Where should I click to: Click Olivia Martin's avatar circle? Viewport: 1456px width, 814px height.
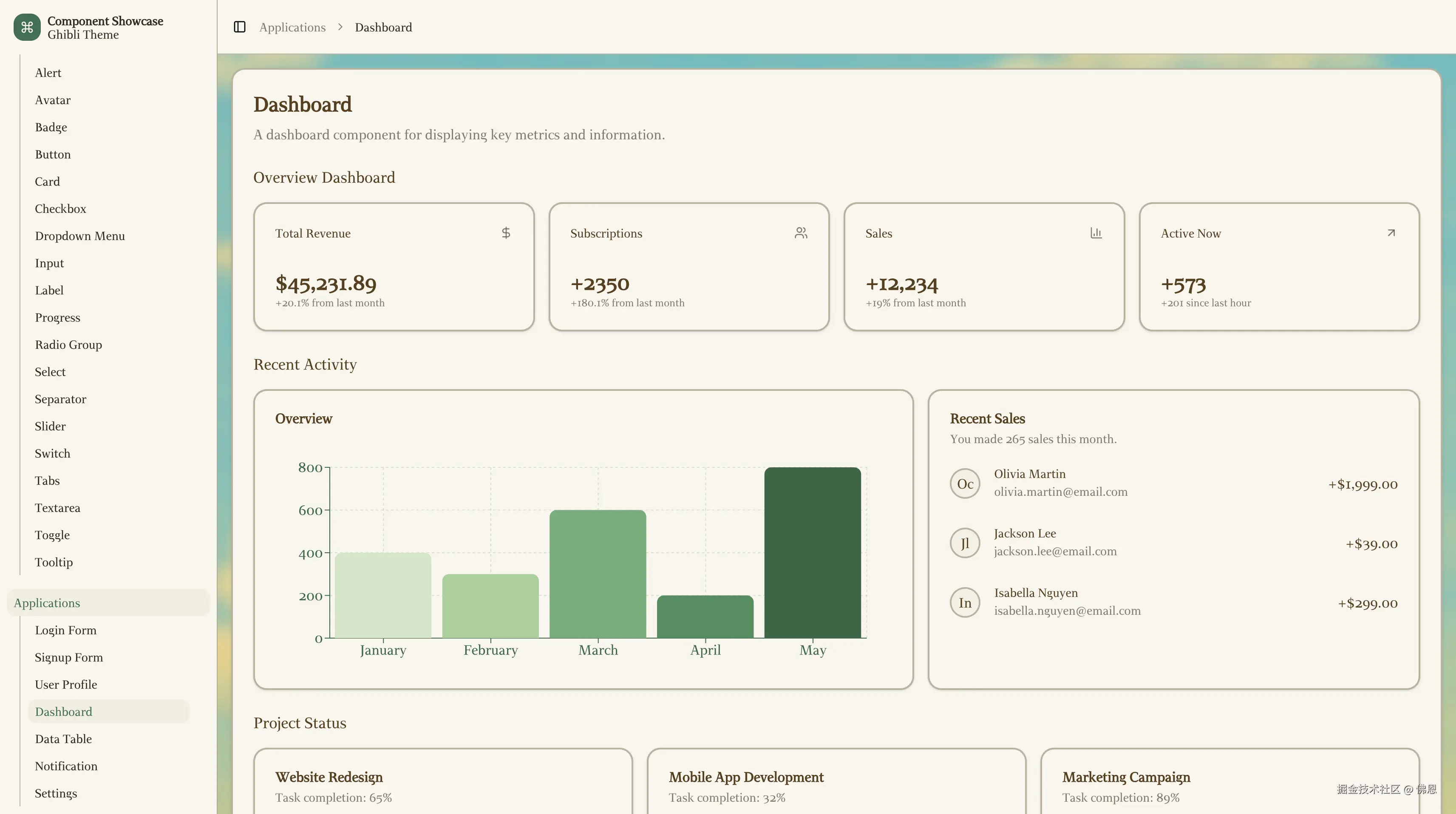[965, 483]
